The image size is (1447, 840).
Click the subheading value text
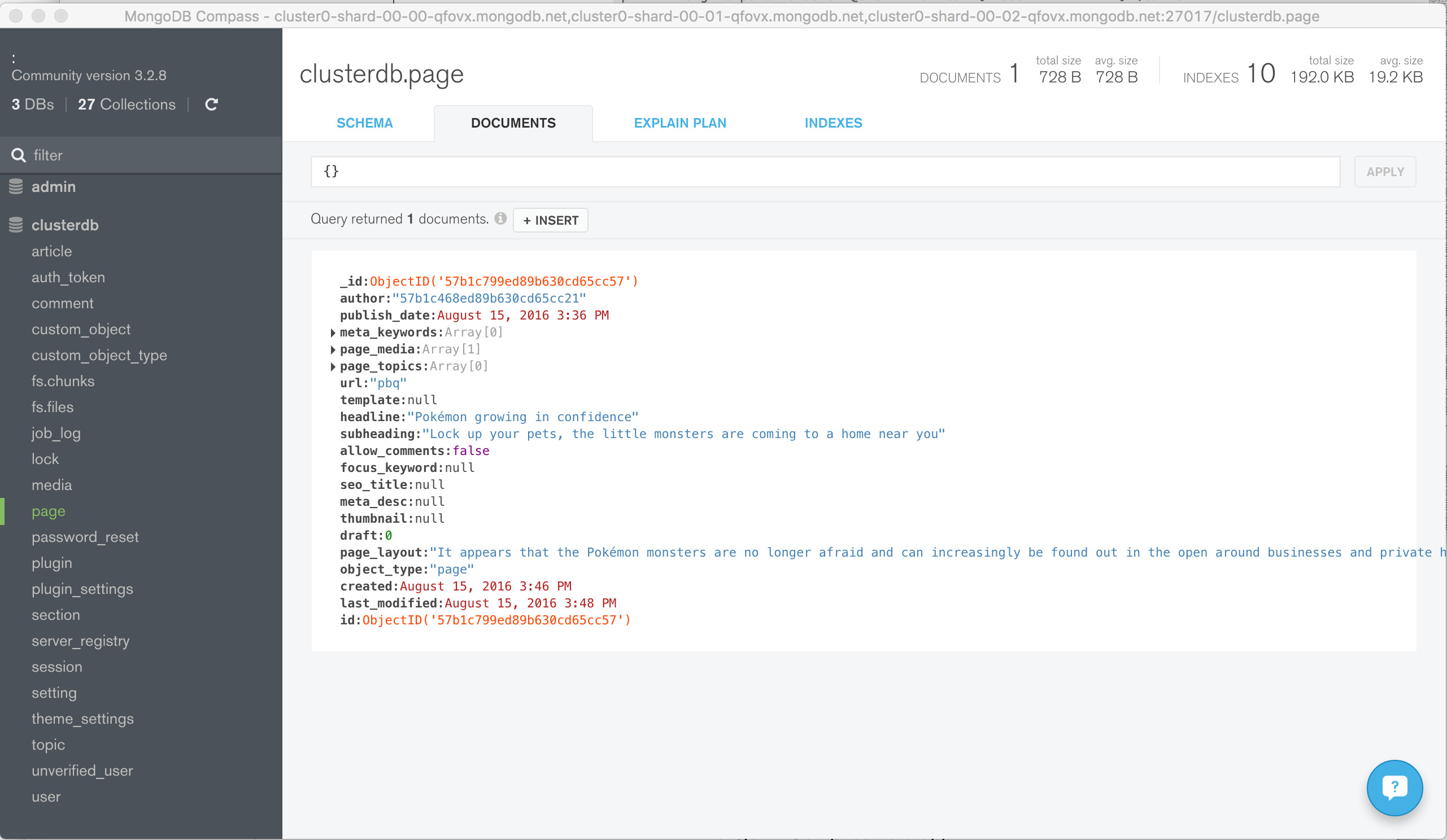coord(683,434)
